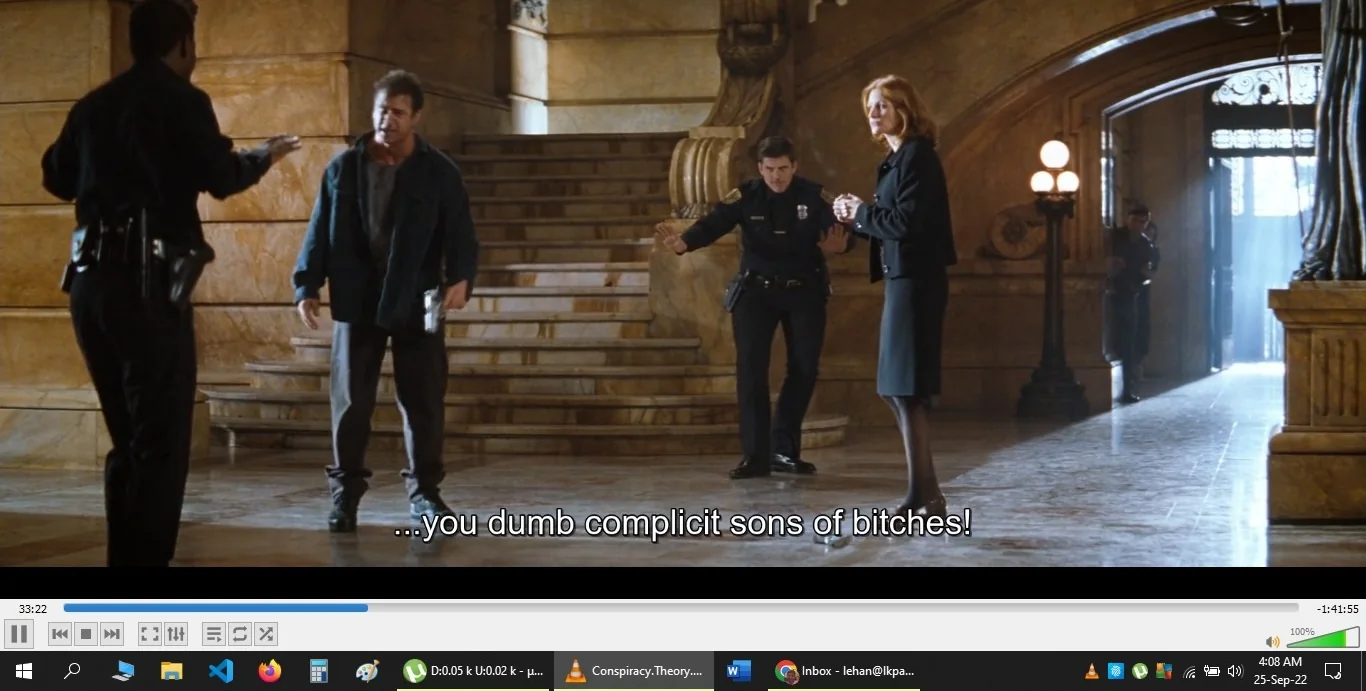This screenshot has width=1366, height=691.
Task: Open the Wi-Fi network flyout
Action: tap(1189, 671)
